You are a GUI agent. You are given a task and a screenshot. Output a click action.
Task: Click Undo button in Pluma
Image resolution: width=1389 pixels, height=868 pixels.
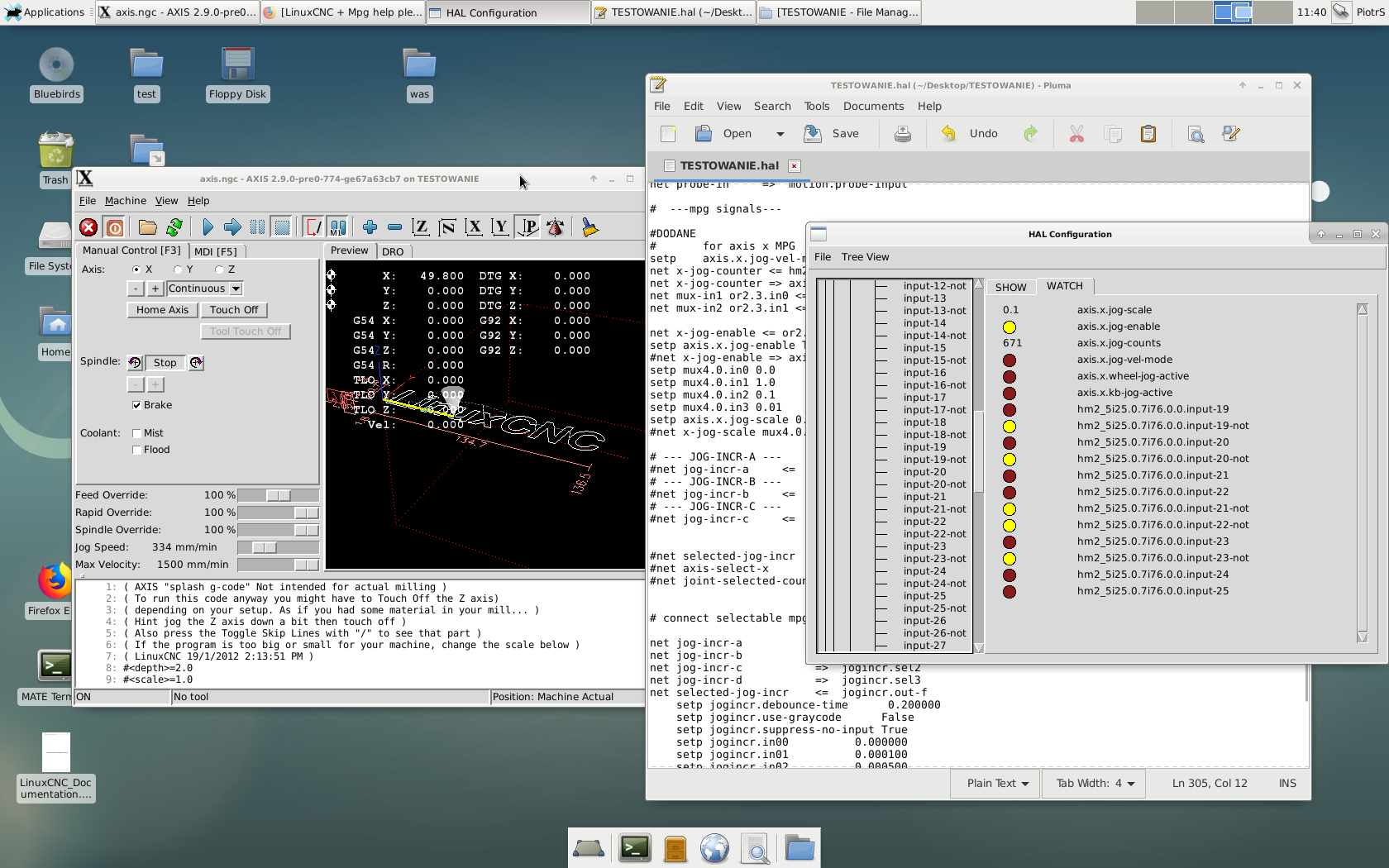point(970,134)
